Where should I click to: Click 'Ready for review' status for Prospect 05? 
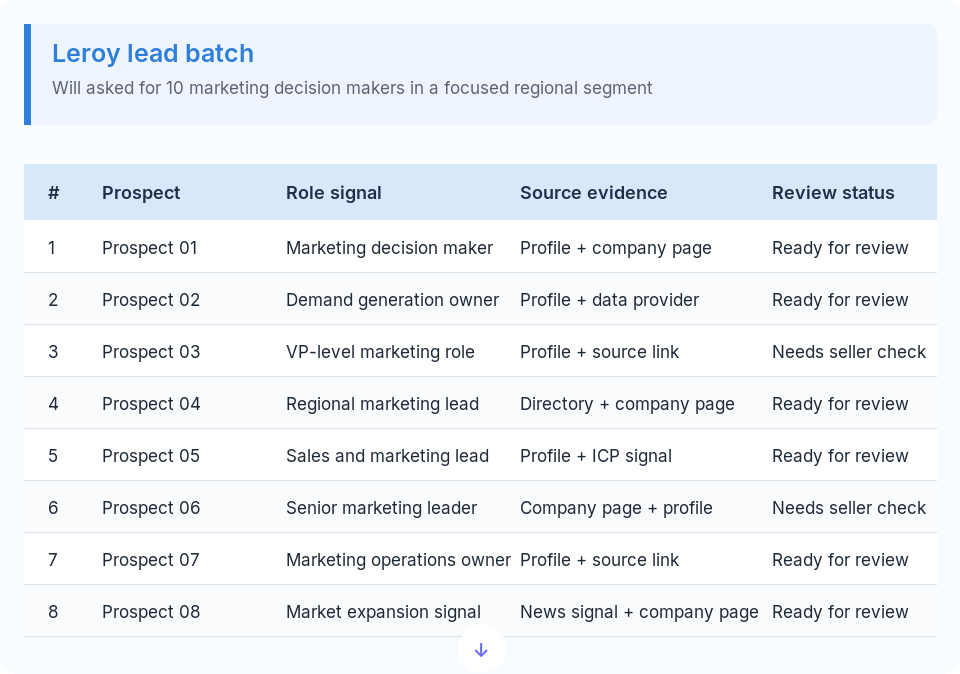pos(840,456)
